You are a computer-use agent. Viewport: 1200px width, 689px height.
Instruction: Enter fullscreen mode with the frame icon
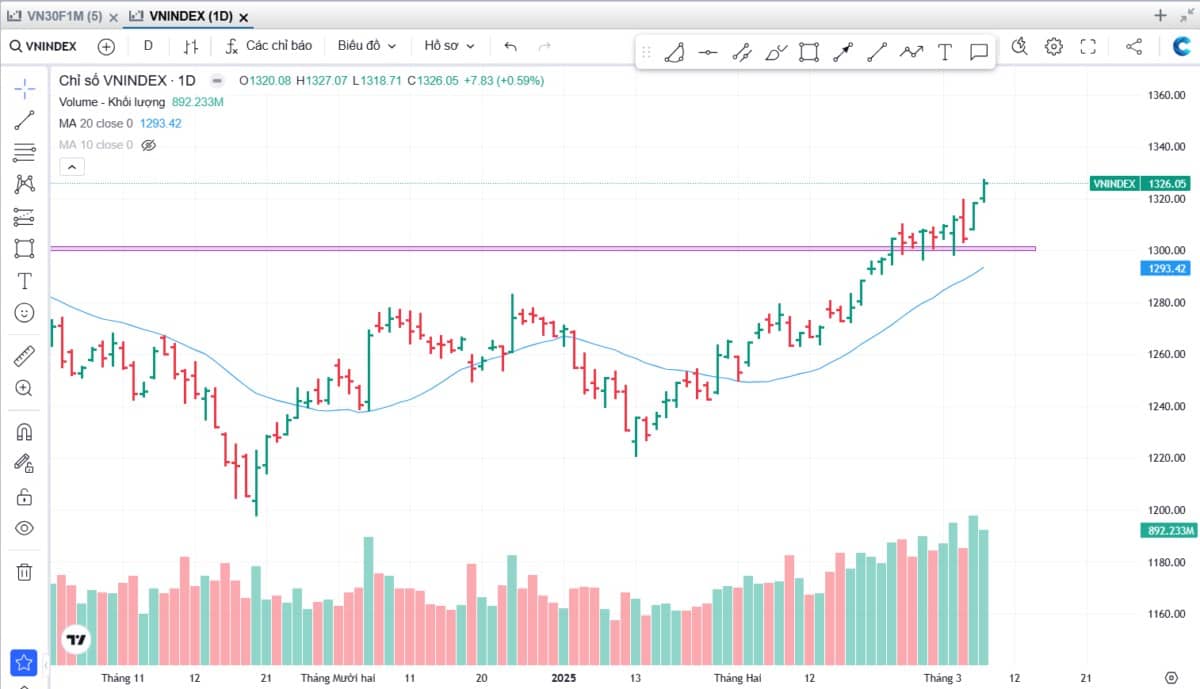[x=1088, y=46]
